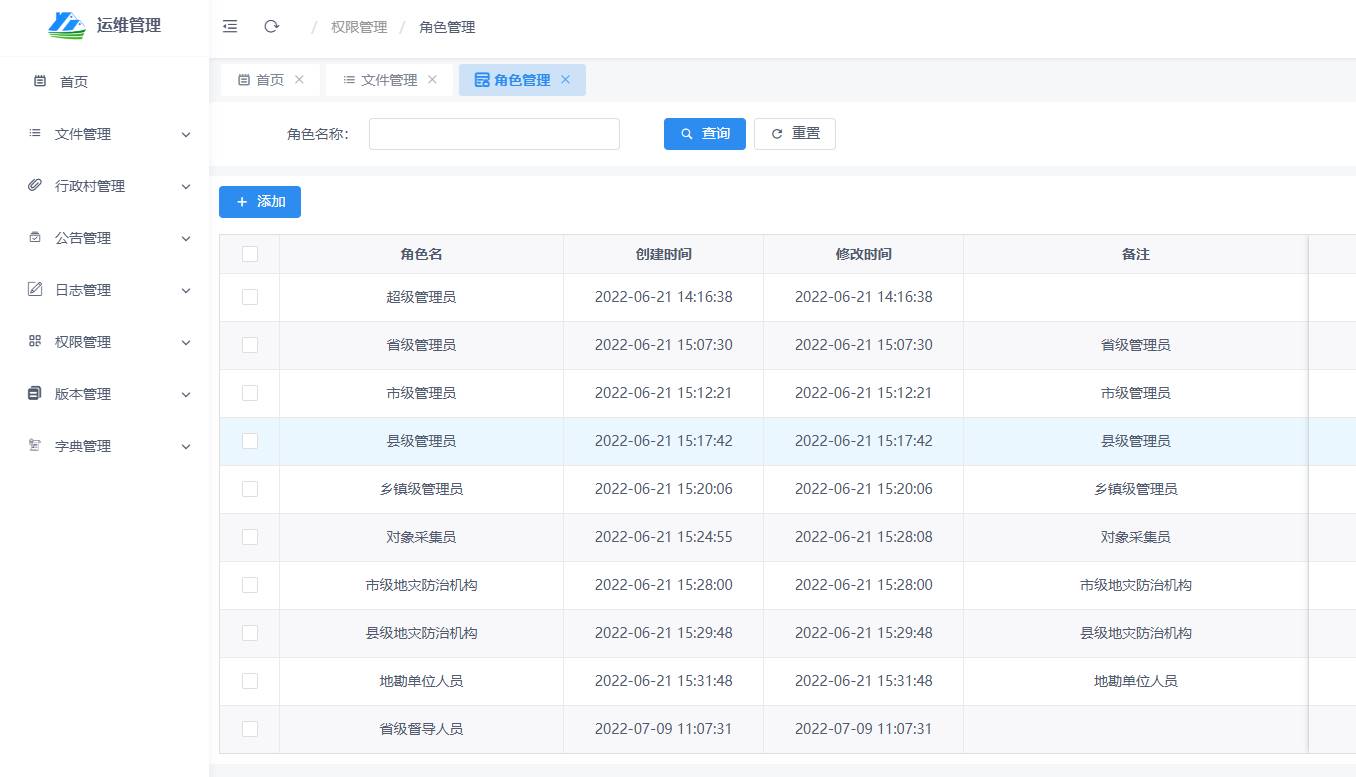Image resolution: width=1356 pixels, height=777 pixels.
Task: Select the 县级管理员 row checkbox
Action: click(250, 441)
